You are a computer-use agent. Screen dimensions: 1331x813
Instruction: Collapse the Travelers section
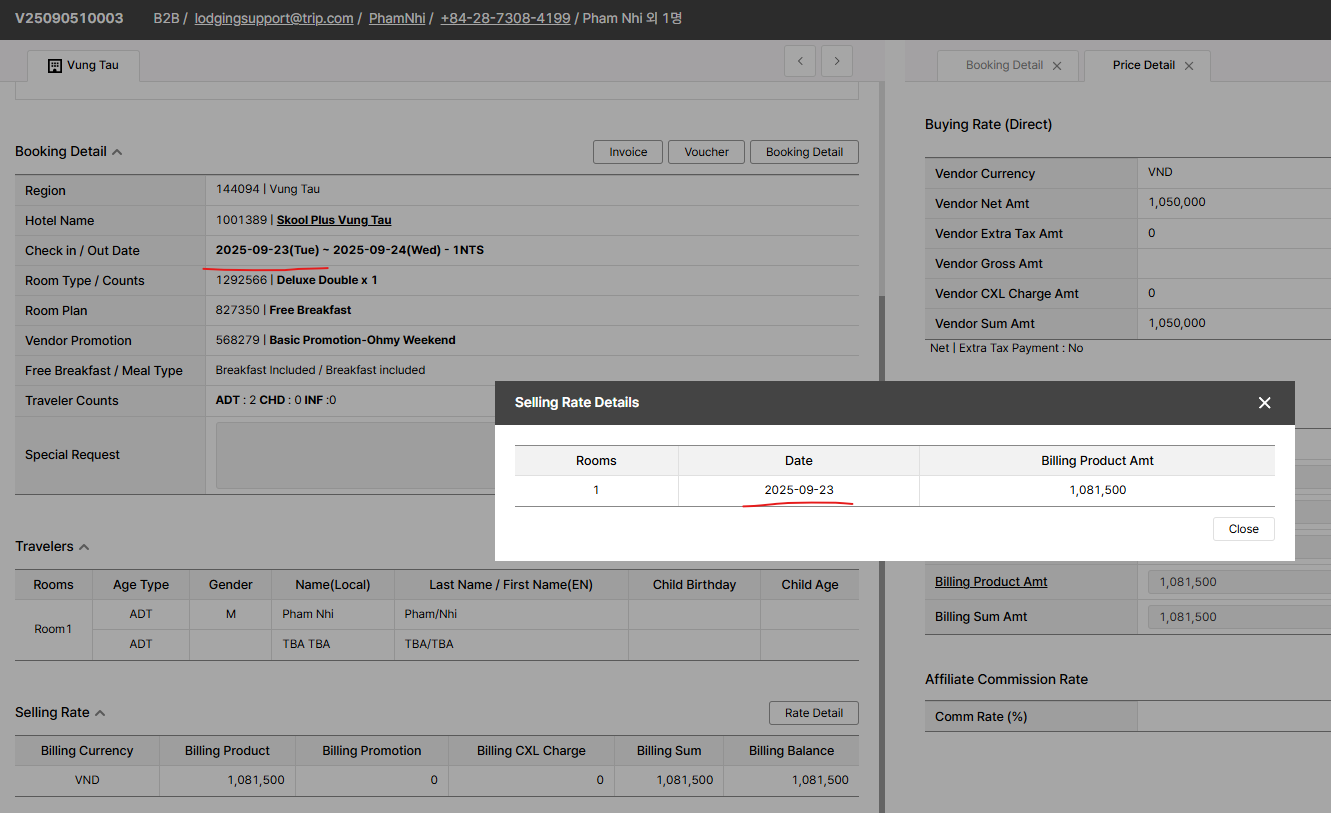click(84, 547)
